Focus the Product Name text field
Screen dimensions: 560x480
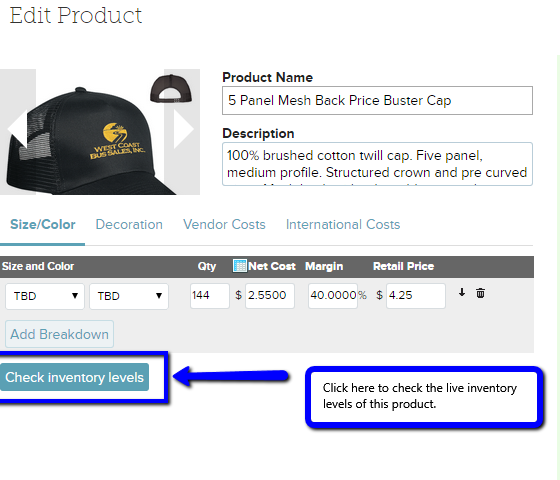(377, 100)
